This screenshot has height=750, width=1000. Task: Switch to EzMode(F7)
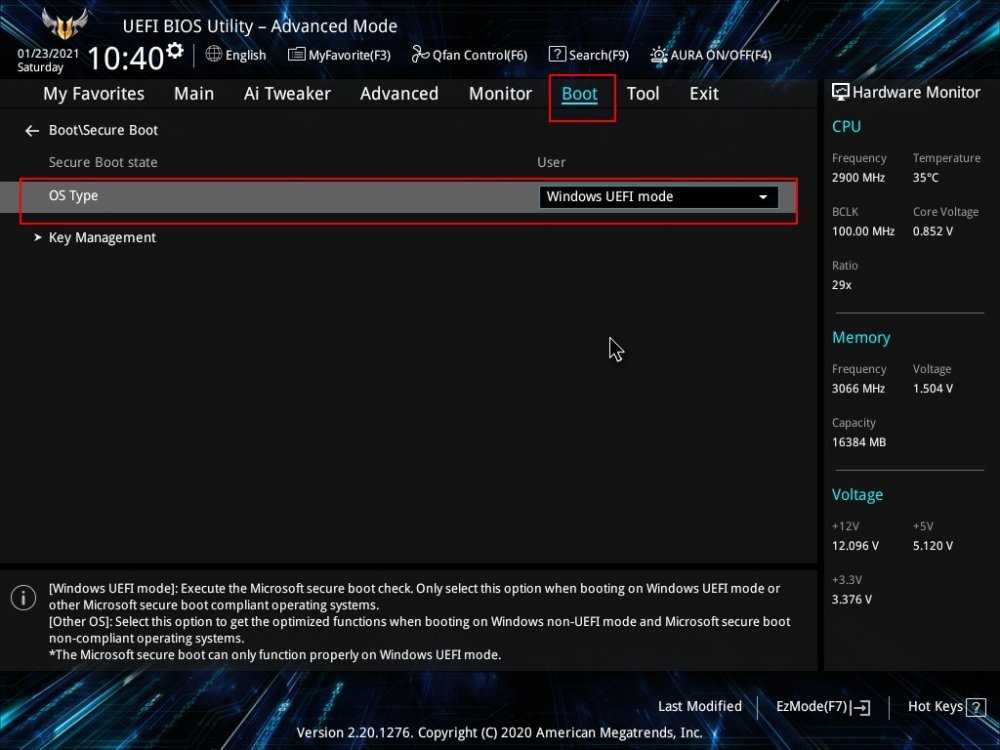tap(822, 707)
